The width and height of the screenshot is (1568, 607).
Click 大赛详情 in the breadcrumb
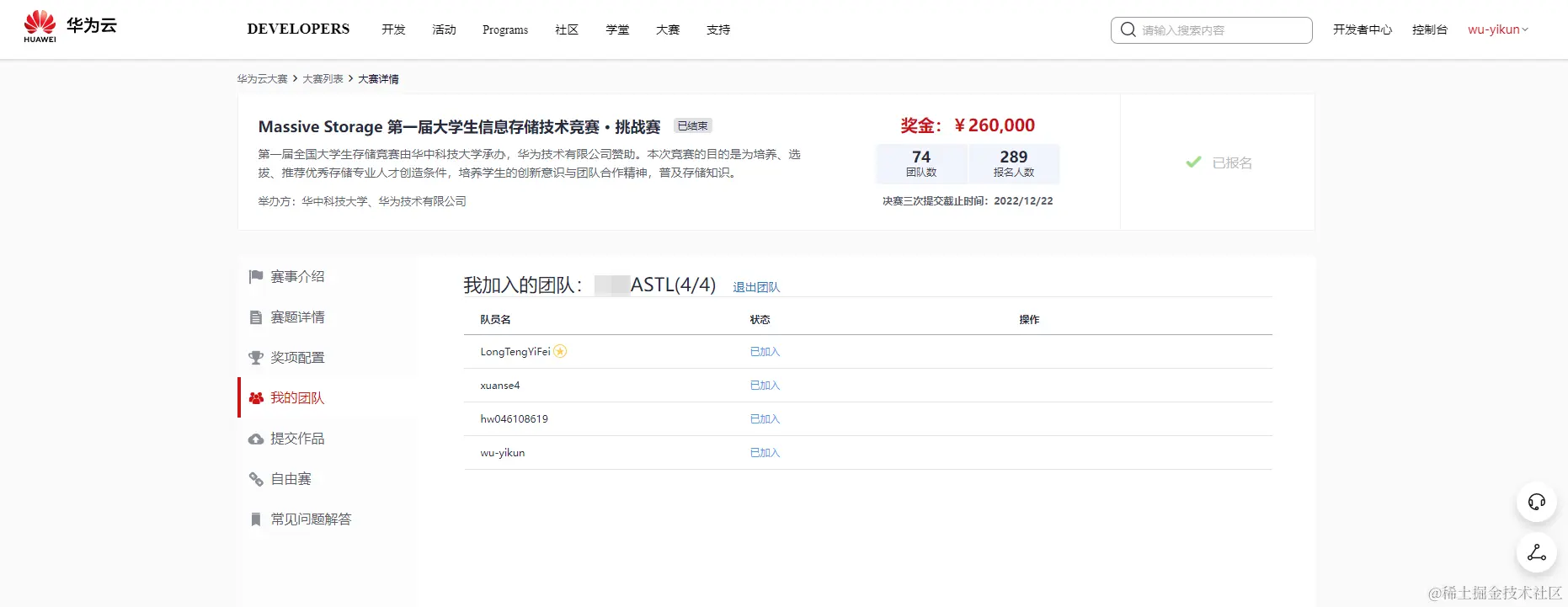tap(378, 79)
